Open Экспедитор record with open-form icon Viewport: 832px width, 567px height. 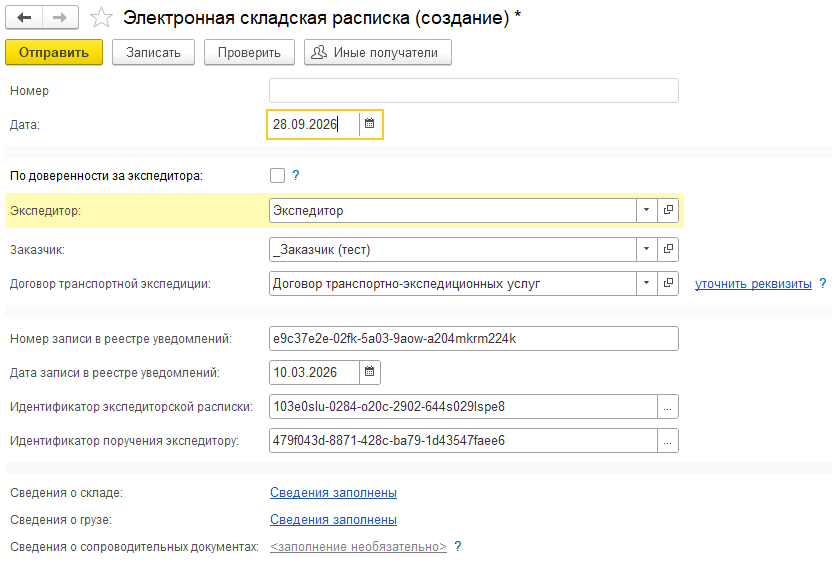[668, 210]
